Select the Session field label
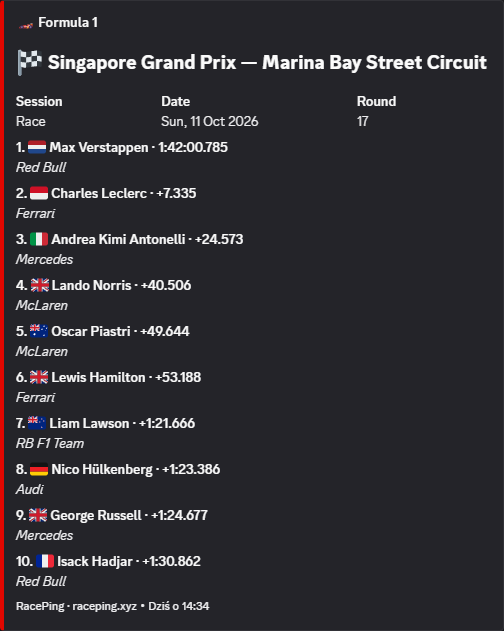Viewport: 504px width, 631px height. tap(39, 101)
